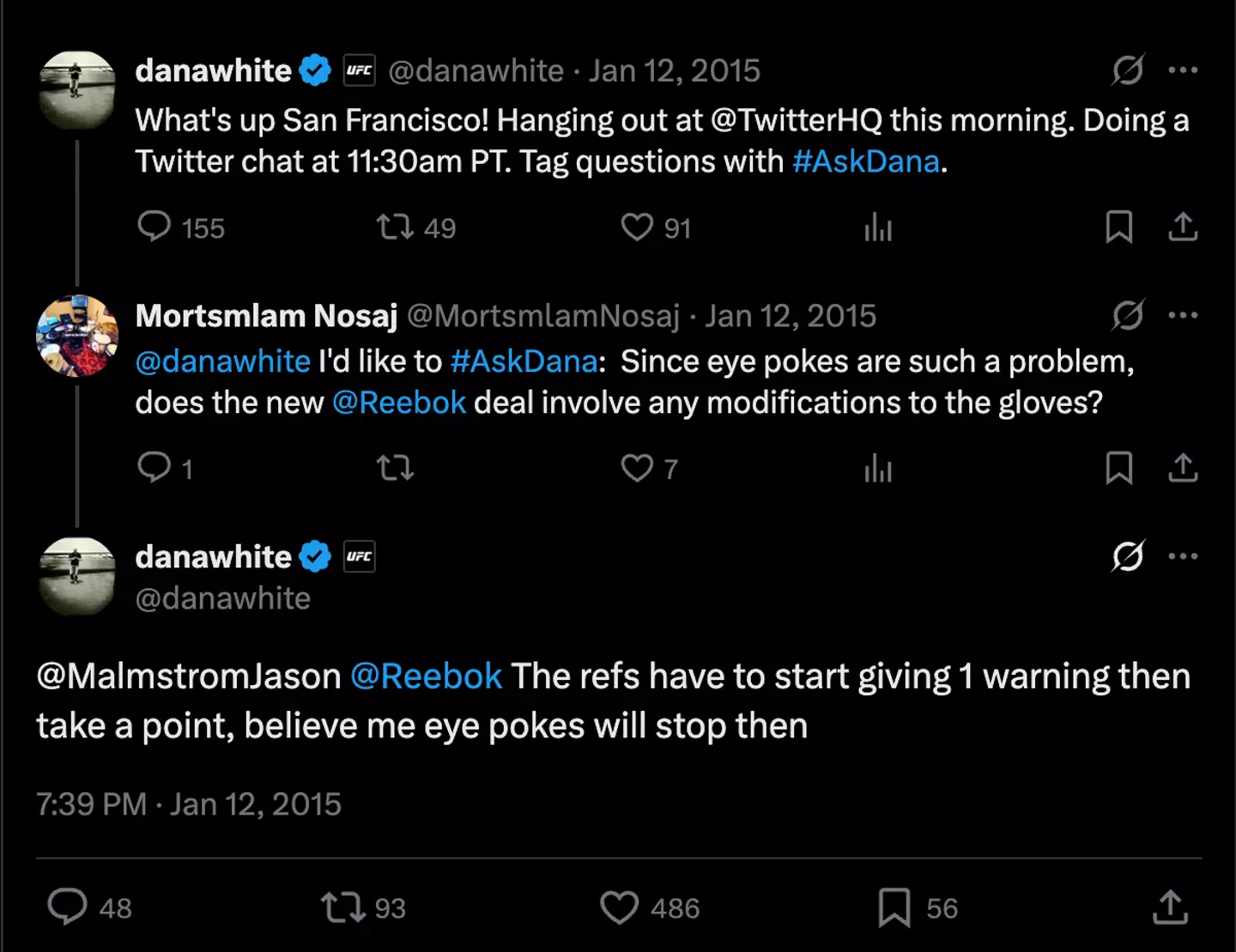Open @Reebok mention in main reply
This screenshot has width=1236, height=952.
click(426, 676)
